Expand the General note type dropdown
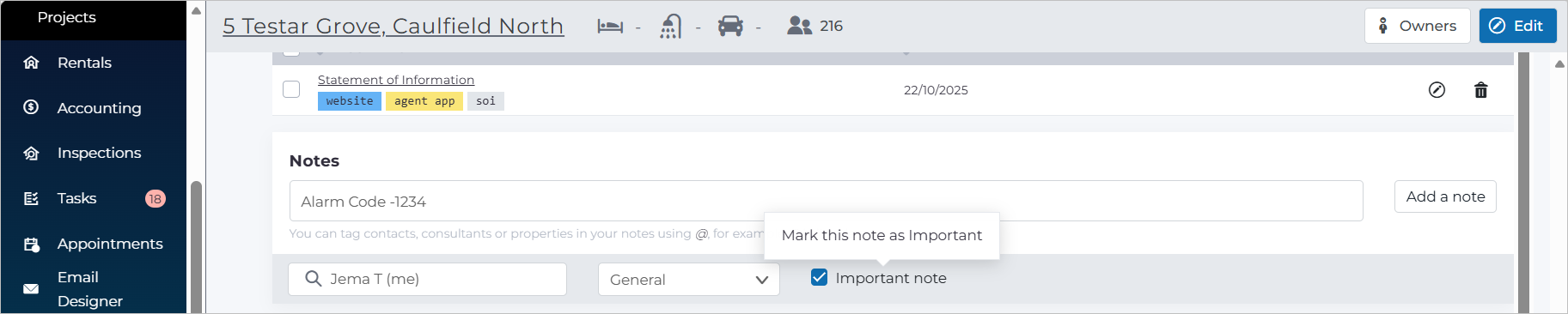 coord(689,279)
